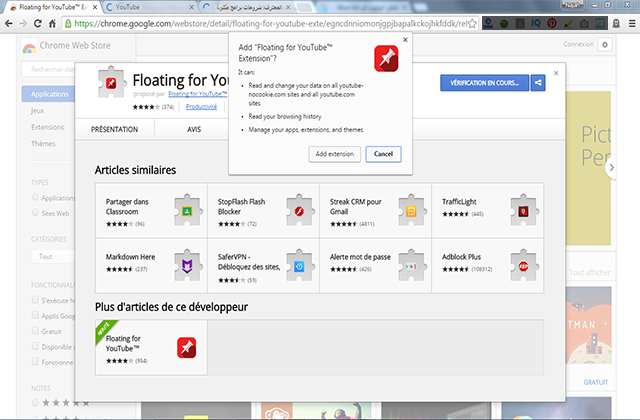Click the StopFlash Flash Blocker puzzle icon

pos(299,210)
